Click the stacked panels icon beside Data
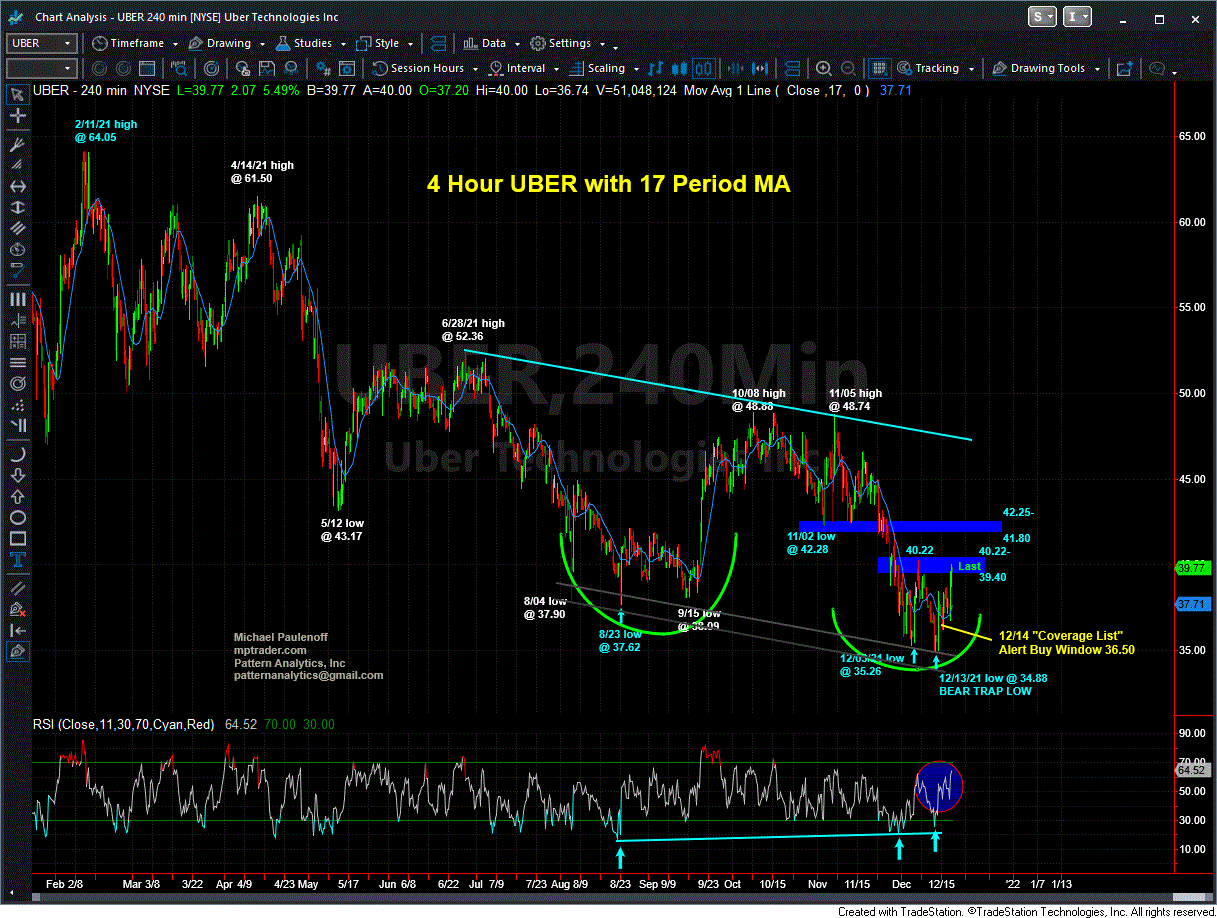The height and width of the screenshot is (918, 1217). pyautogui.click(x=439, y=43)
